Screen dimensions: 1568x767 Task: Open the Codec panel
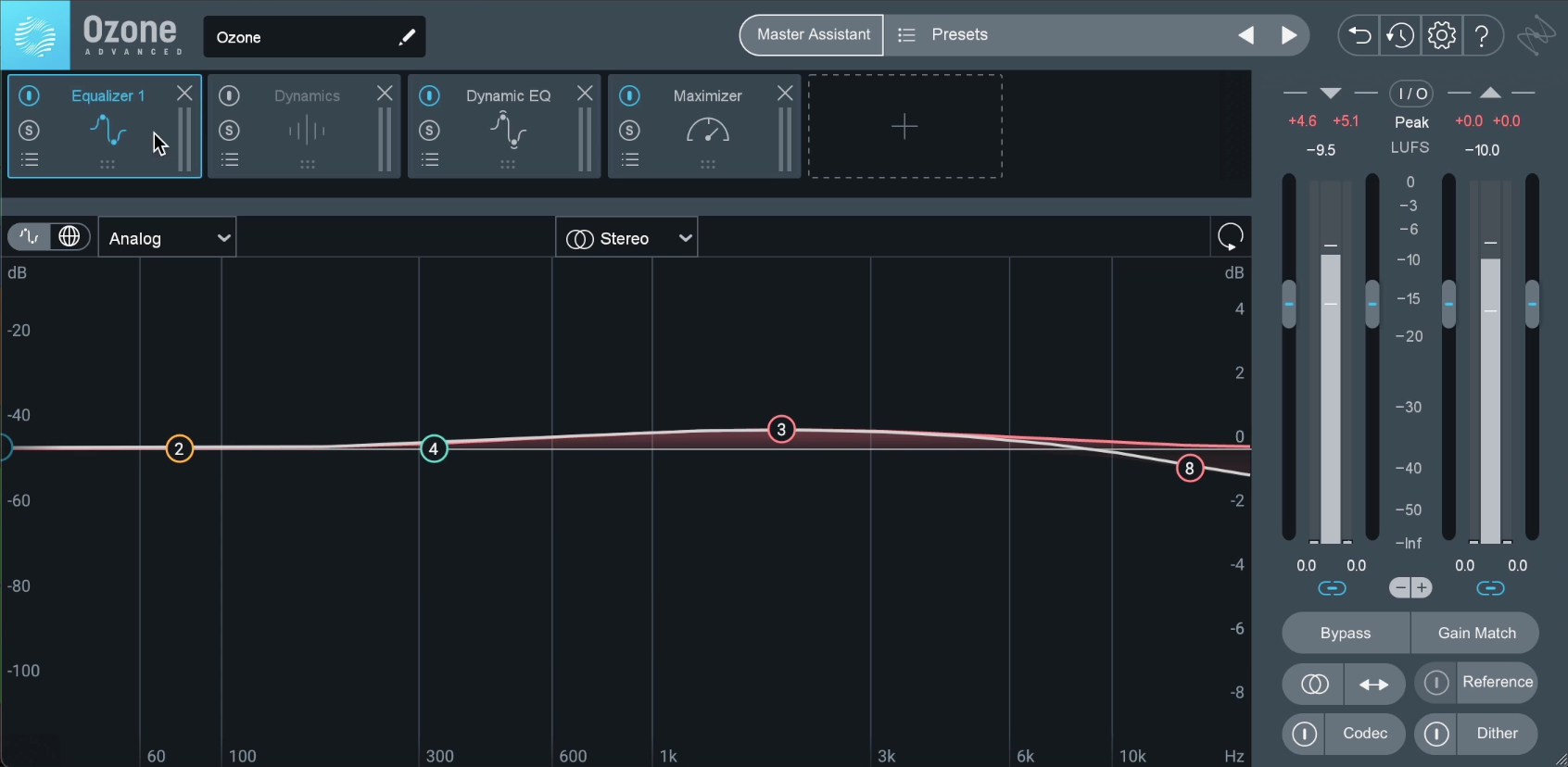[1365, 734]
